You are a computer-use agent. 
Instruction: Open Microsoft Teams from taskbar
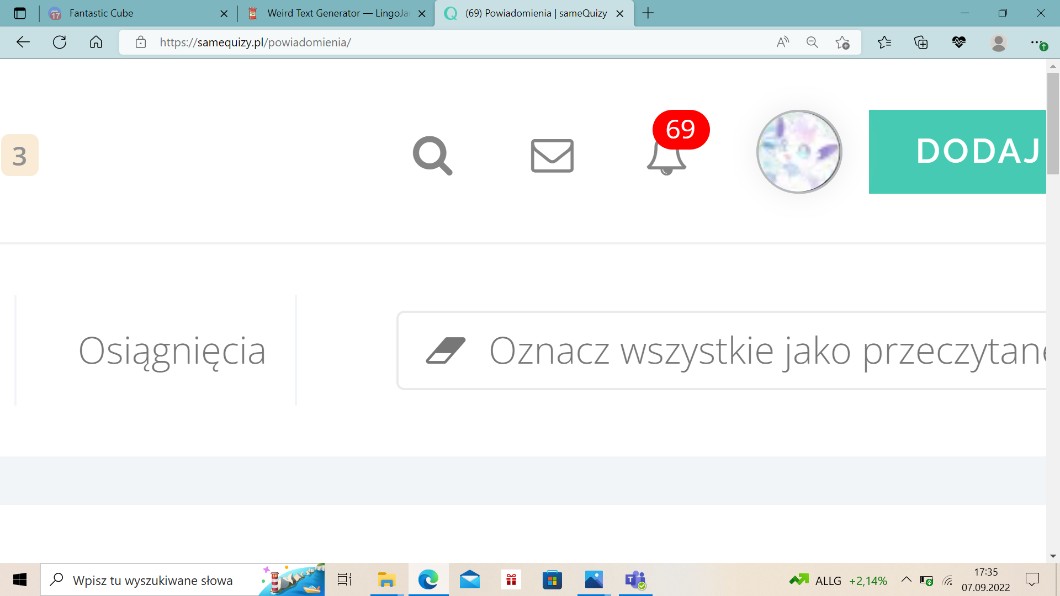[635, 580]
